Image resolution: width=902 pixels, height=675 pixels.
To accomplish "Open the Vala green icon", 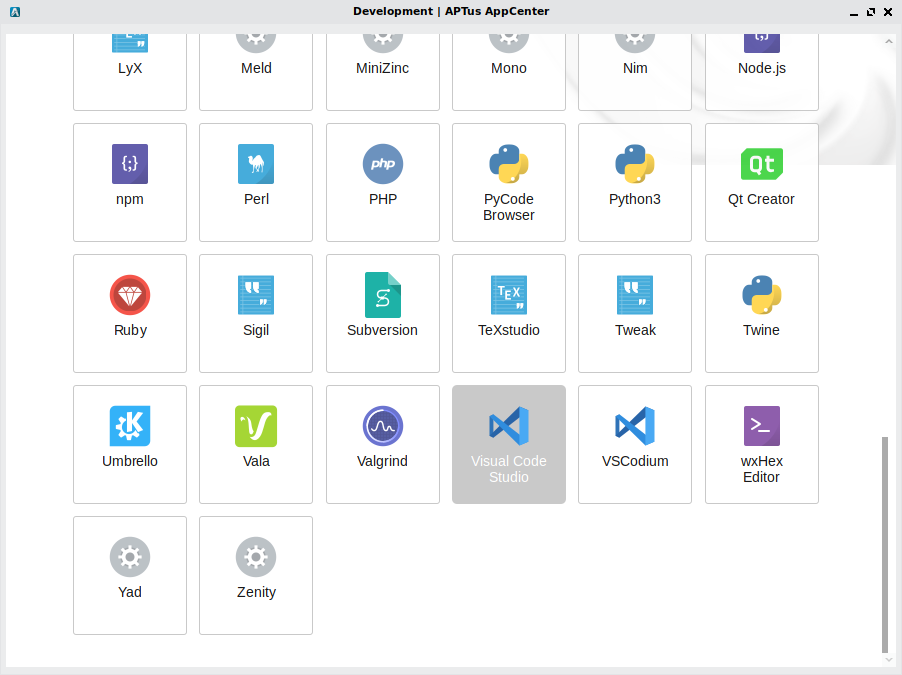I will point(256,426).
